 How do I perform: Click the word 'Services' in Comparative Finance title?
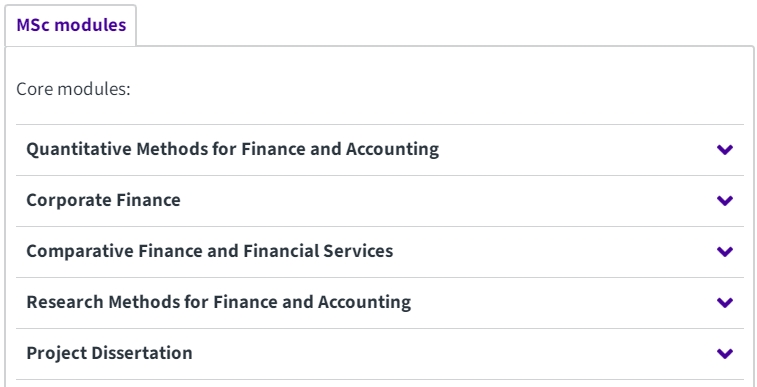click(x=358, y=251)
